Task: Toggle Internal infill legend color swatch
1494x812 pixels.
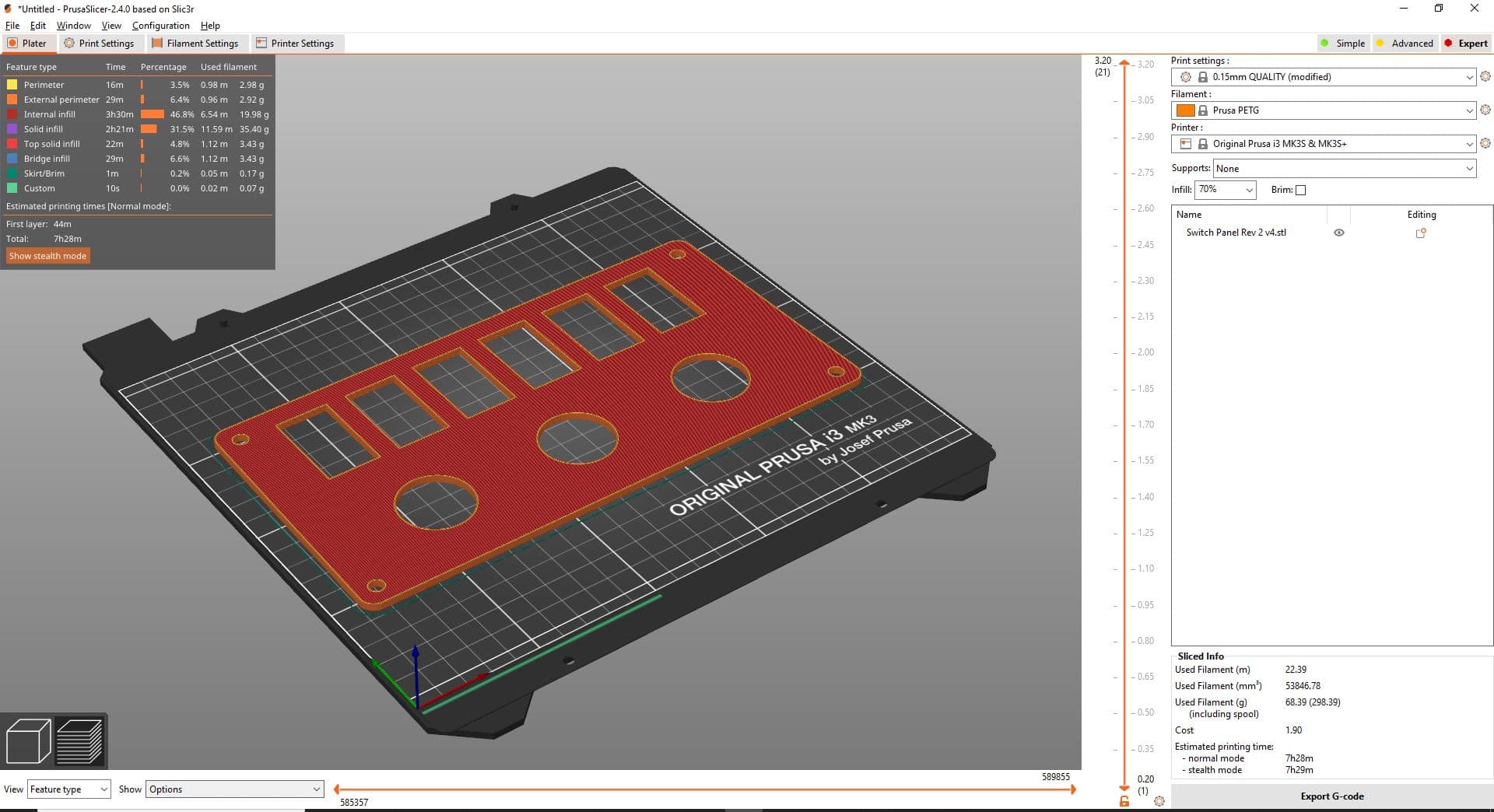Action: tap(12, 114)
